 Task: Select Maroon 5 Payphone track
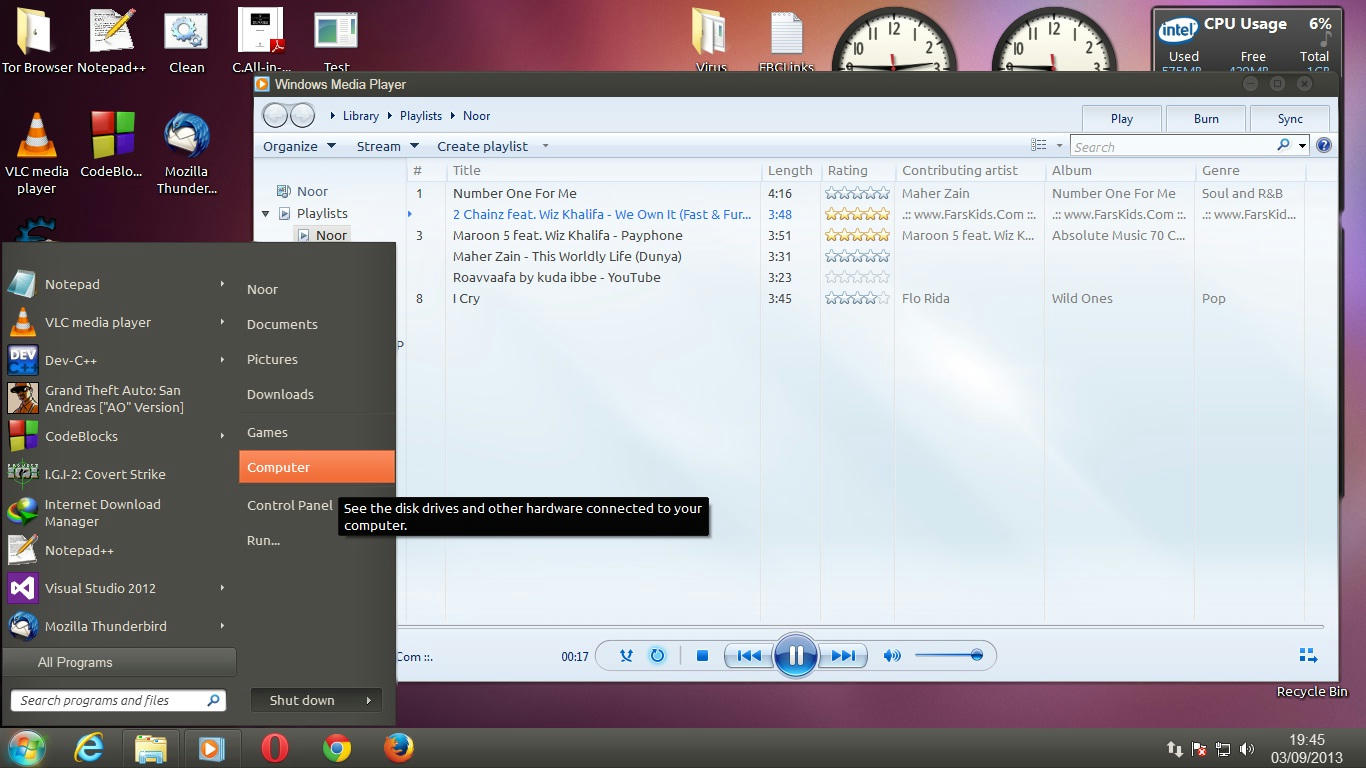click(x=568, y=235)
